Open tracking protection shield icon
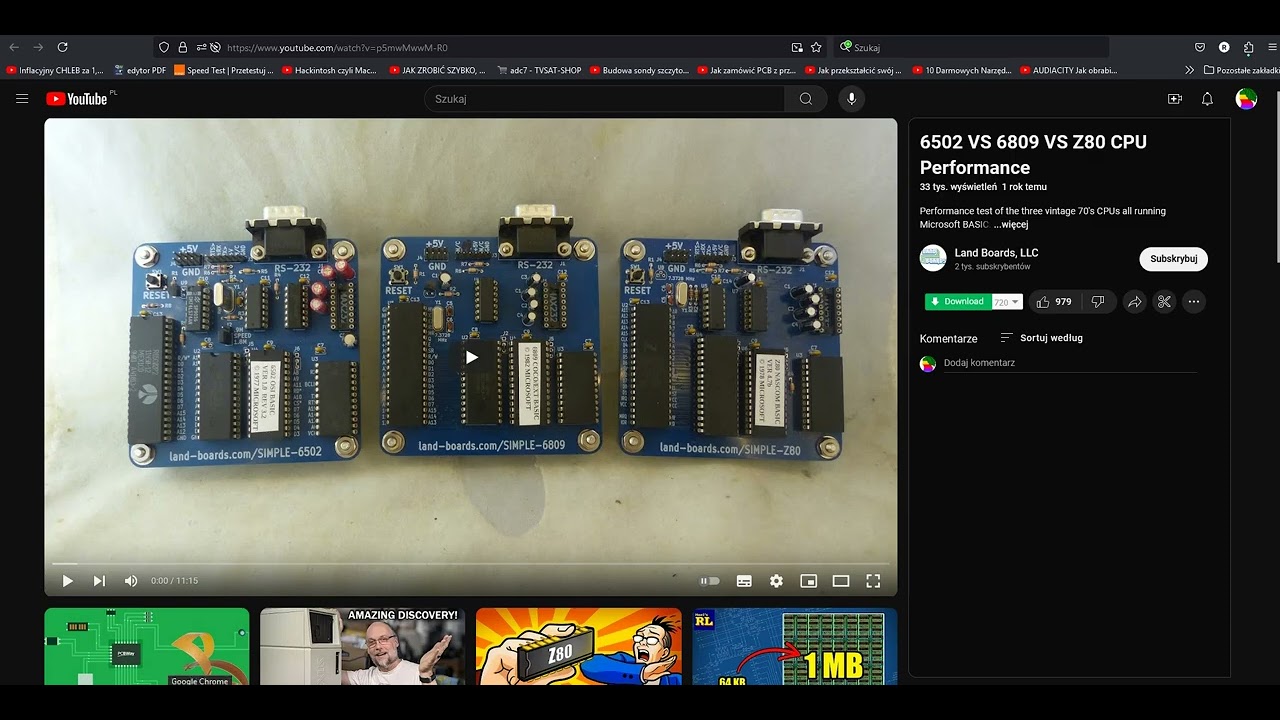Viewport: 1280px width, 720px height. [x=165, y=47]
